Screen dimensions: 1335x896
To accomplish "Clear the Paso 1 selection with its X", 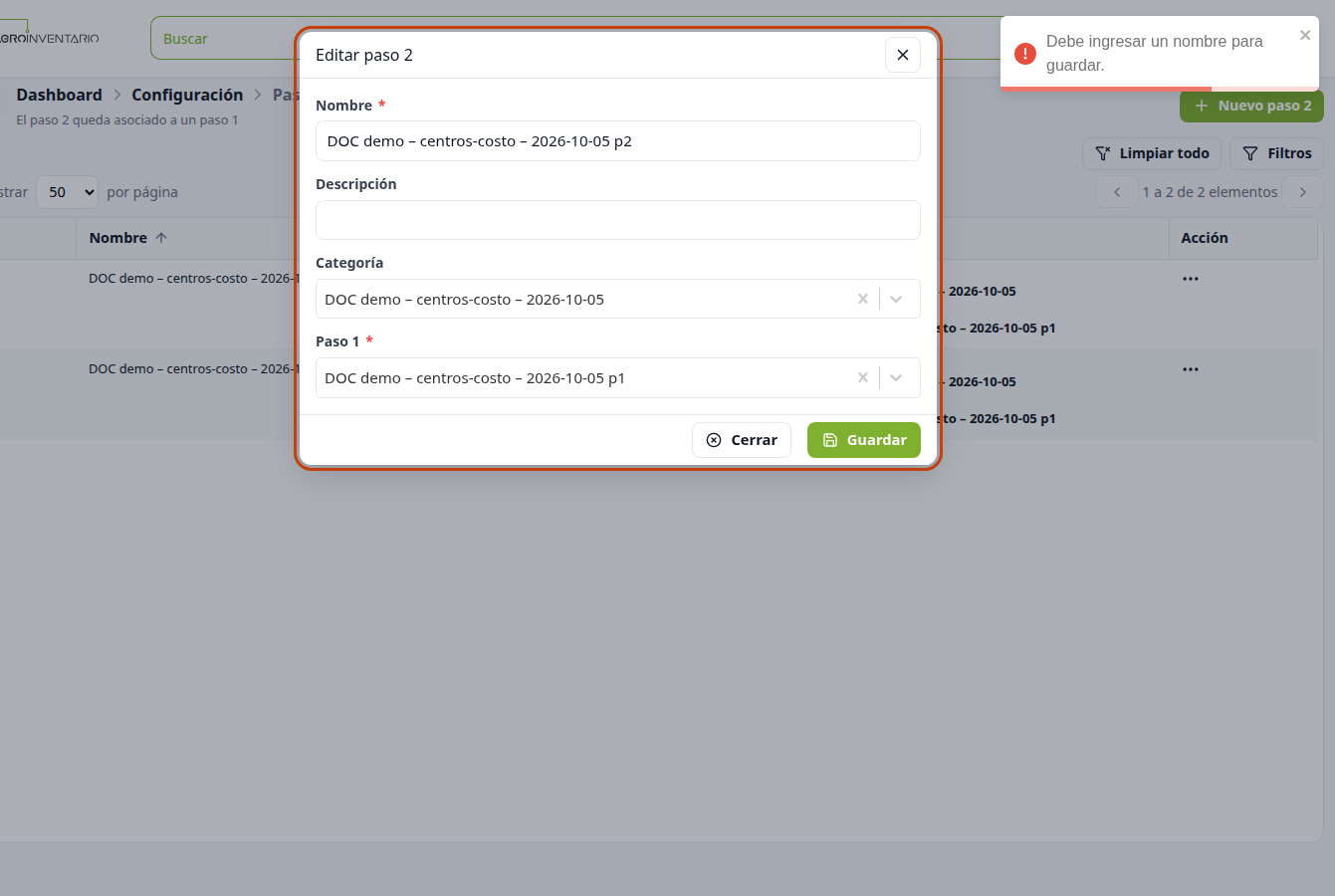I will pyautogui.click(x=862, y=377).
